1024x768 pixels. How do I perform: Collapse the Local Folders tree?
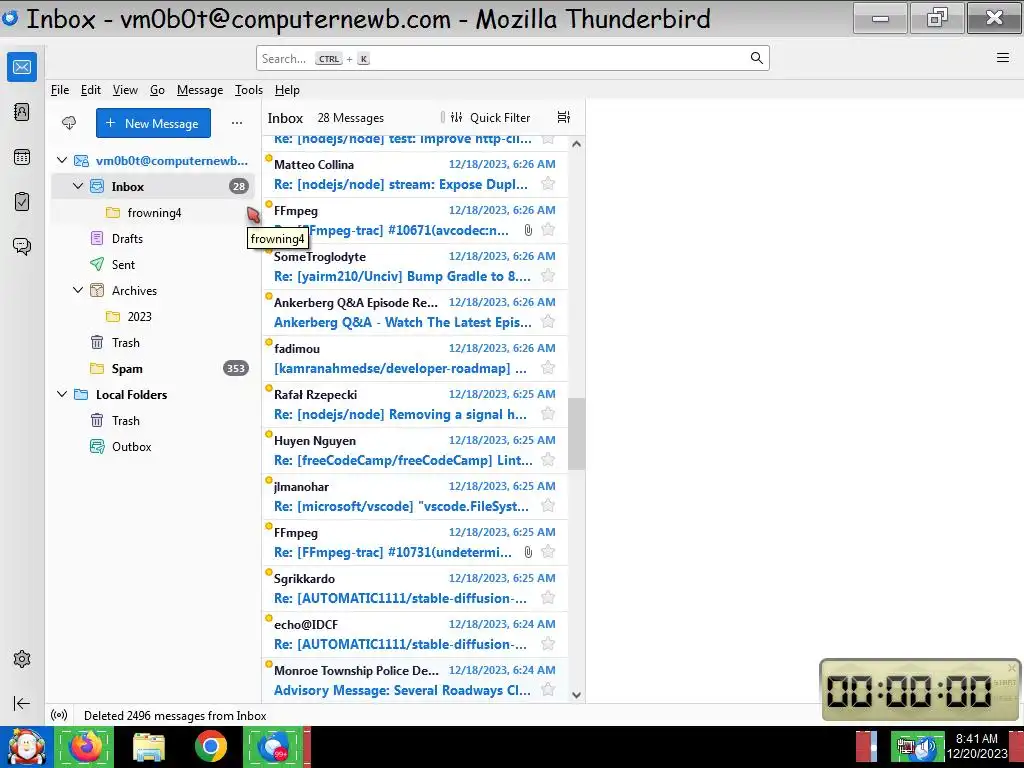[x=62, y=394]
